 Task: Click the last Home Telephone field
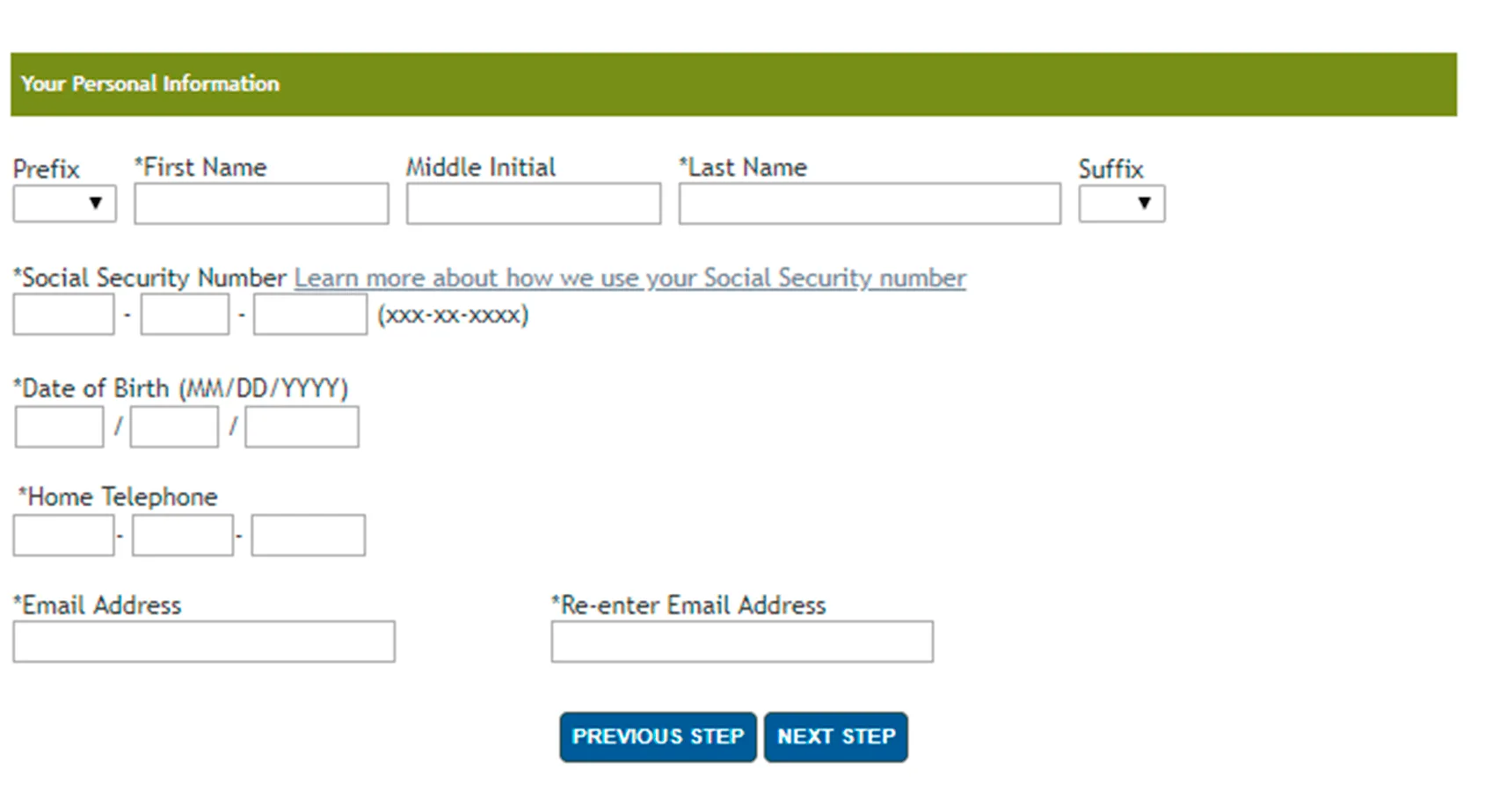coord(308,535)
